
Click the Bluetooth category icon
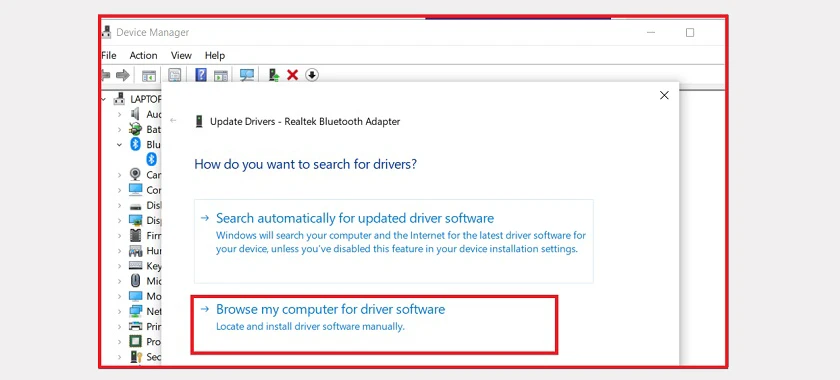point(136,144)
